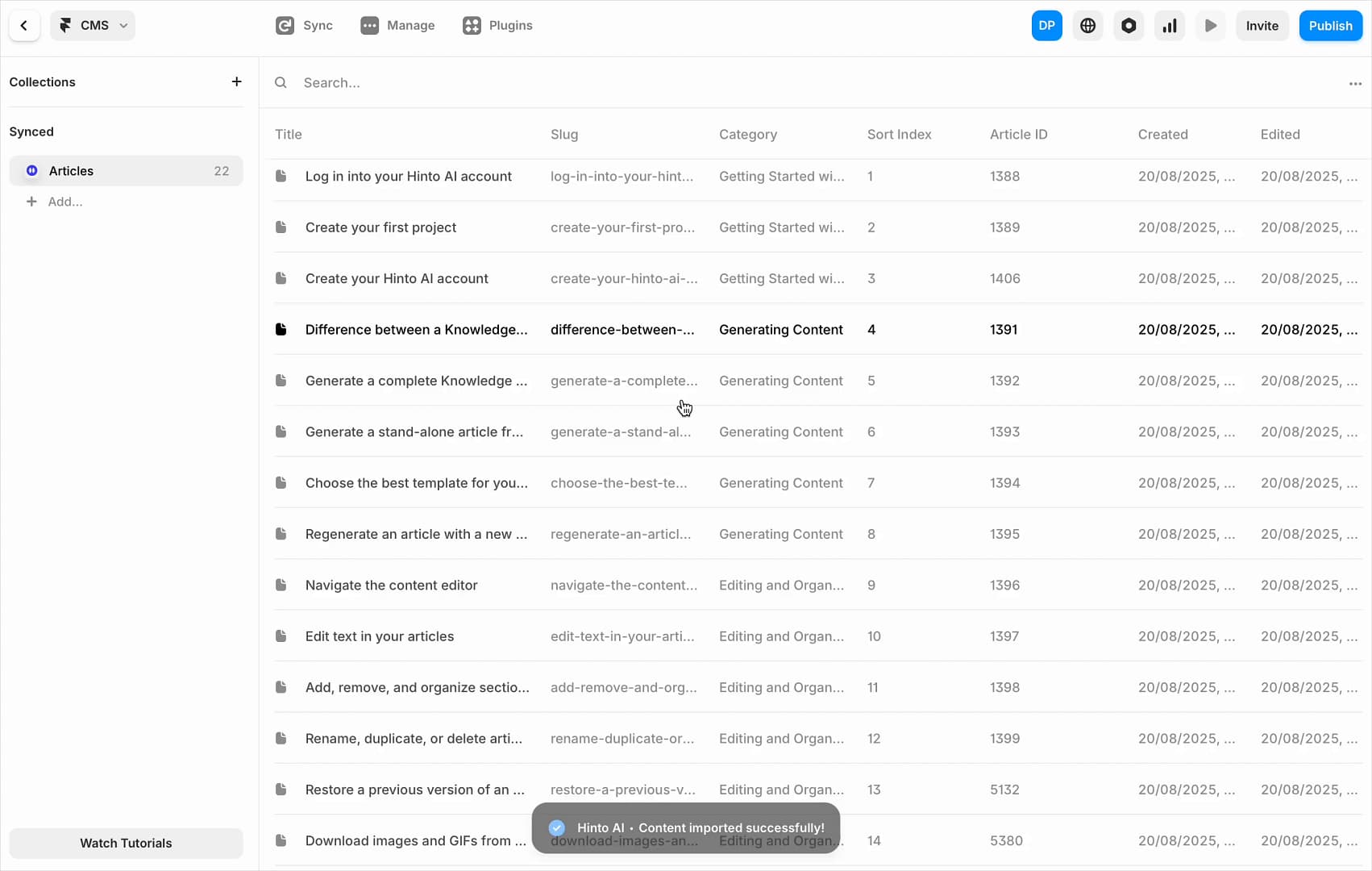This screenshot has width=1372, height=871.
Task: Click the Publish button
Action: (1330, 26)
